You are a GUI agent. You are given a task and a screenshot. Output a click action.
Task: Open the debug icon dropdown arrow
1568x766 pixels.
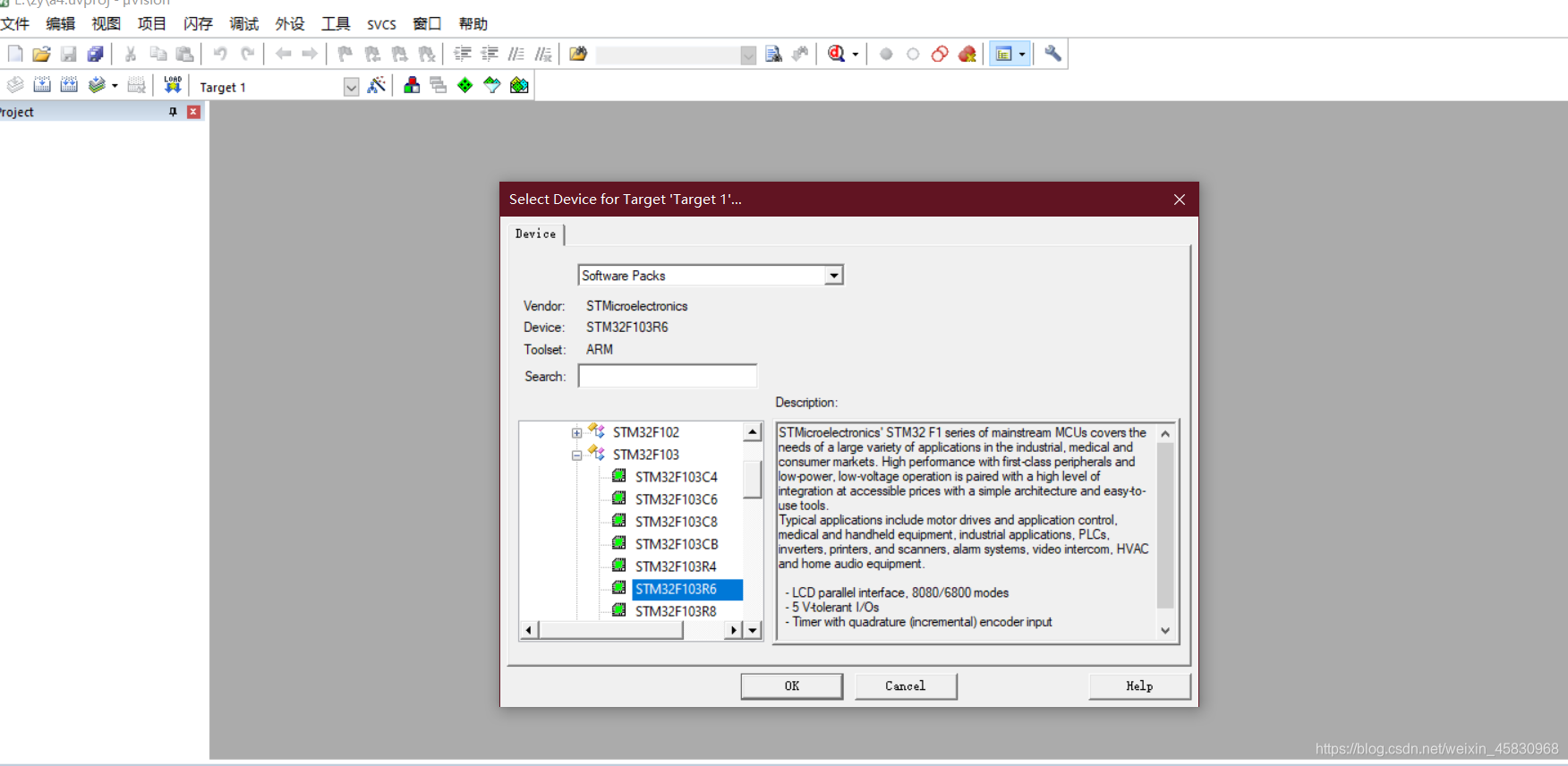tap(856, 55)
